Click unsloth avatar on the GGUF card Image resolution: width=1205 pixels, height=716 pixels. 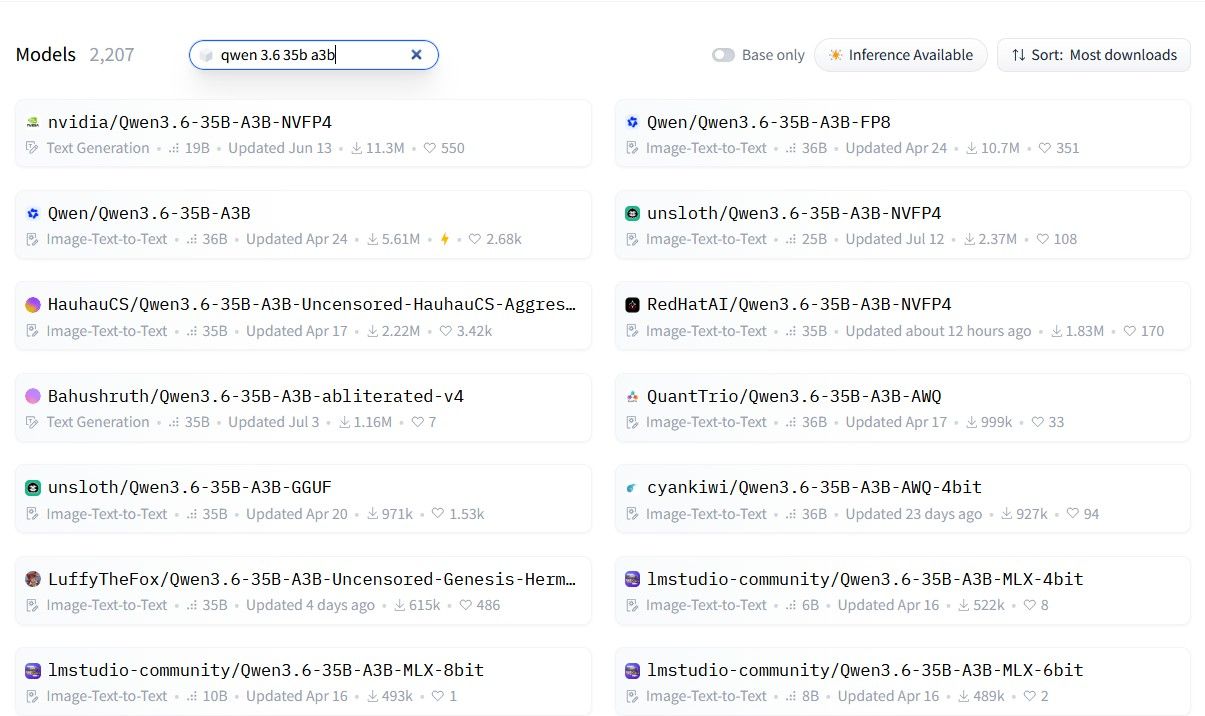point(33,487)
